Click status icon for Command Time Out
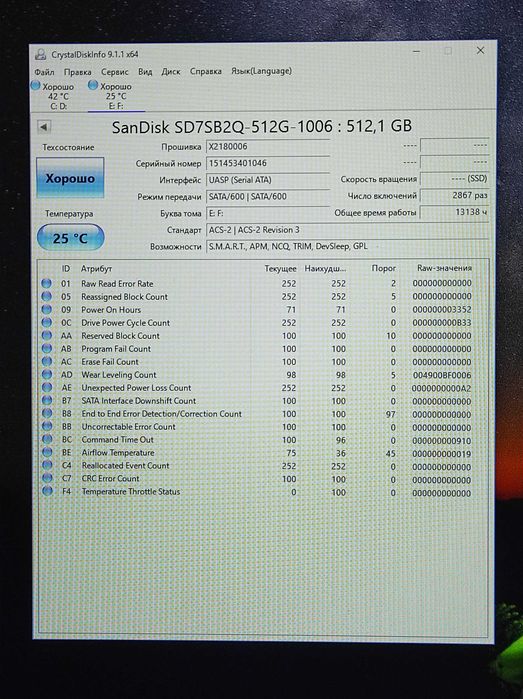The width and height of the screenshot is (523, 699). 46,439
